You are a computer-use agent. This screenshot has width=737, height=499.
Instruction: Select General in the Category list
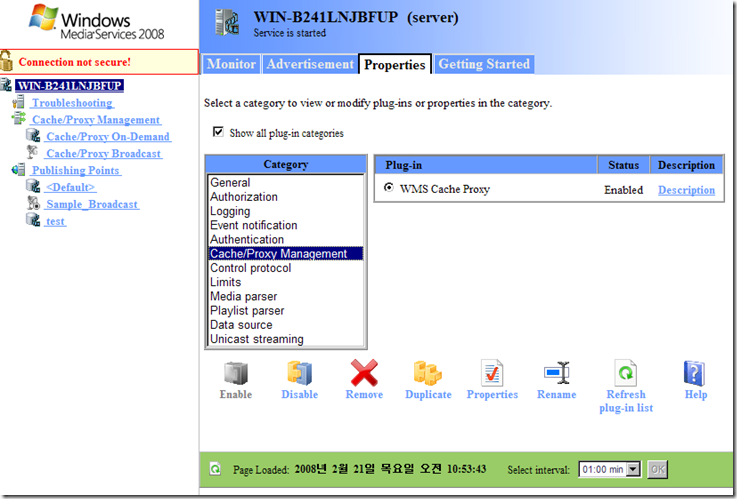(286, 182)
